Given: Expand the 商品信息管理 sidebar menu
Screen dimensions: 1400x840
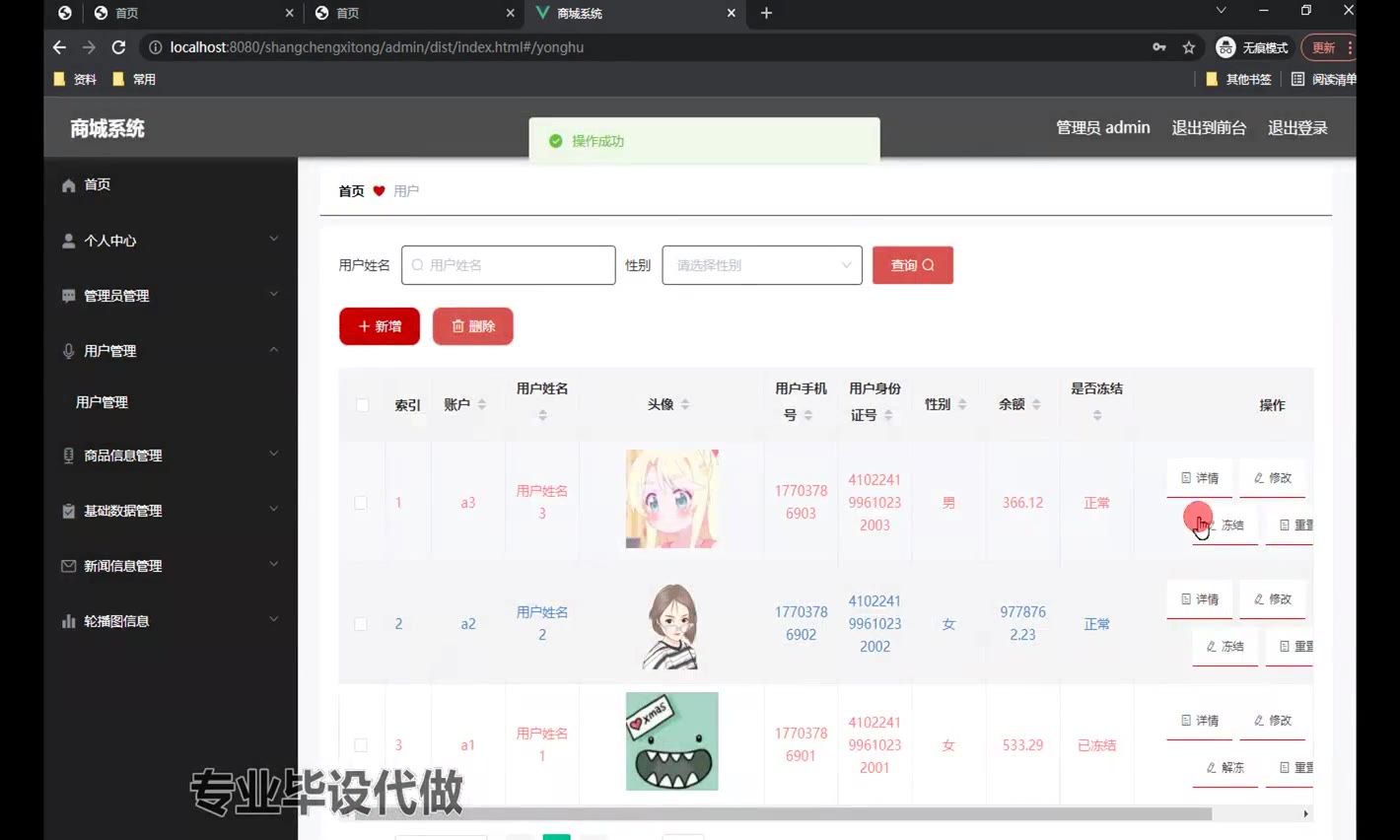Looking at the screenshot, I should (x=274, y=454).
